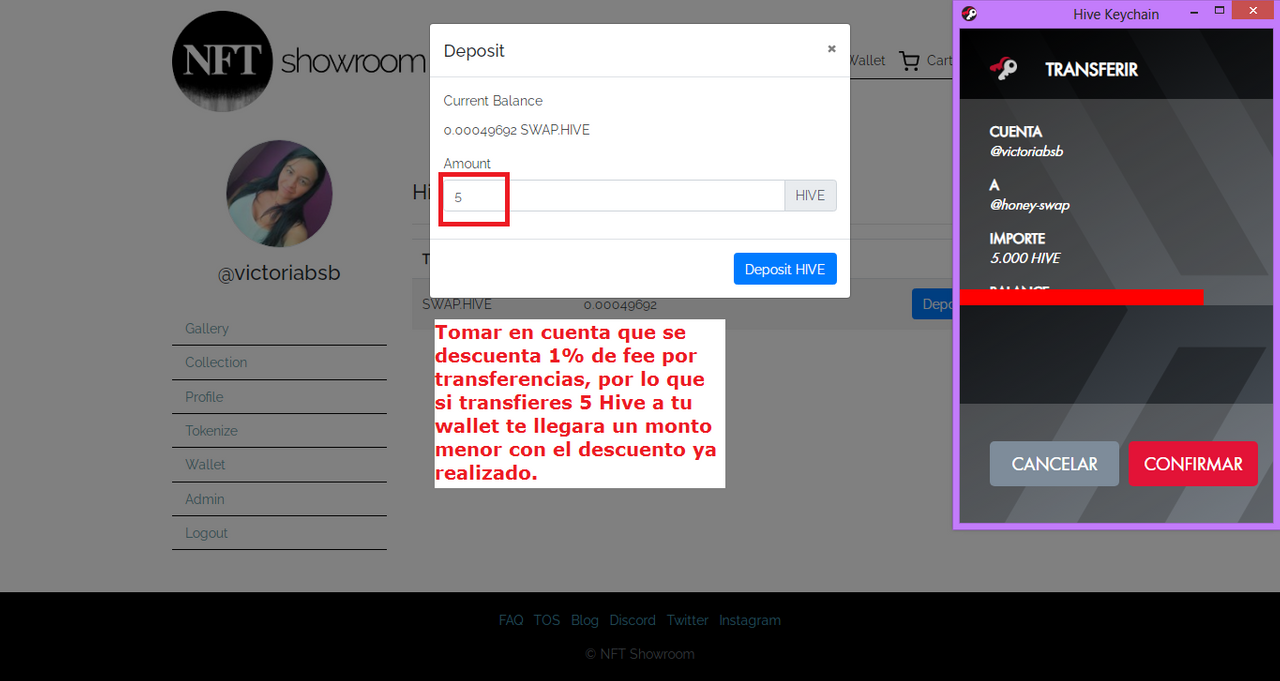Click the victoriabsb profile avatar
1280x681 pixels.
(x=279, y=194)
